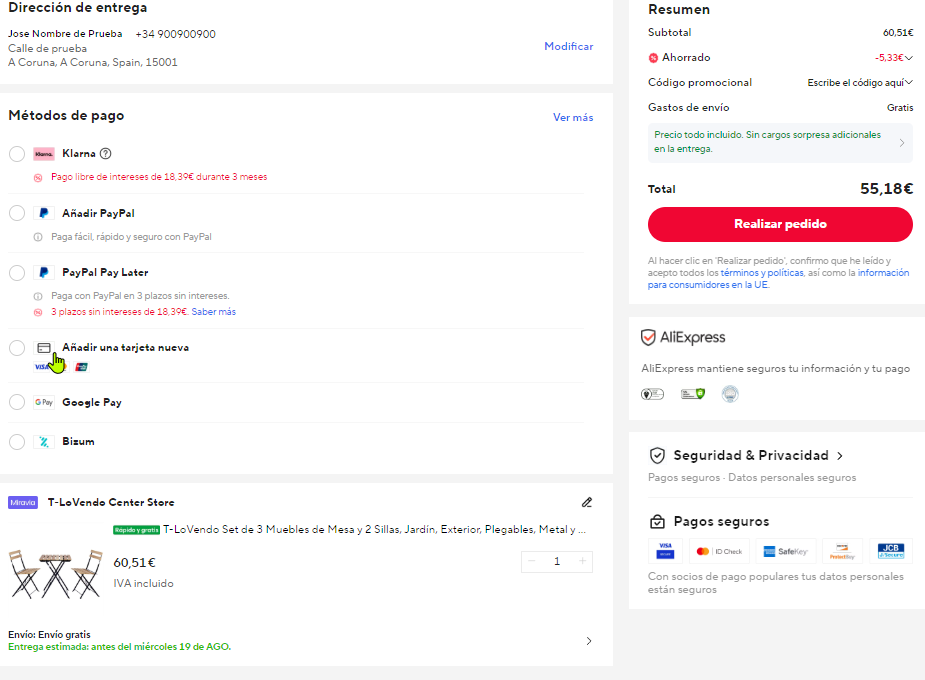Image resolution: width=925 pixels, height=680 pixels.
Task: Expand the Código promocional entry field
Action: [x=860, y=83]
